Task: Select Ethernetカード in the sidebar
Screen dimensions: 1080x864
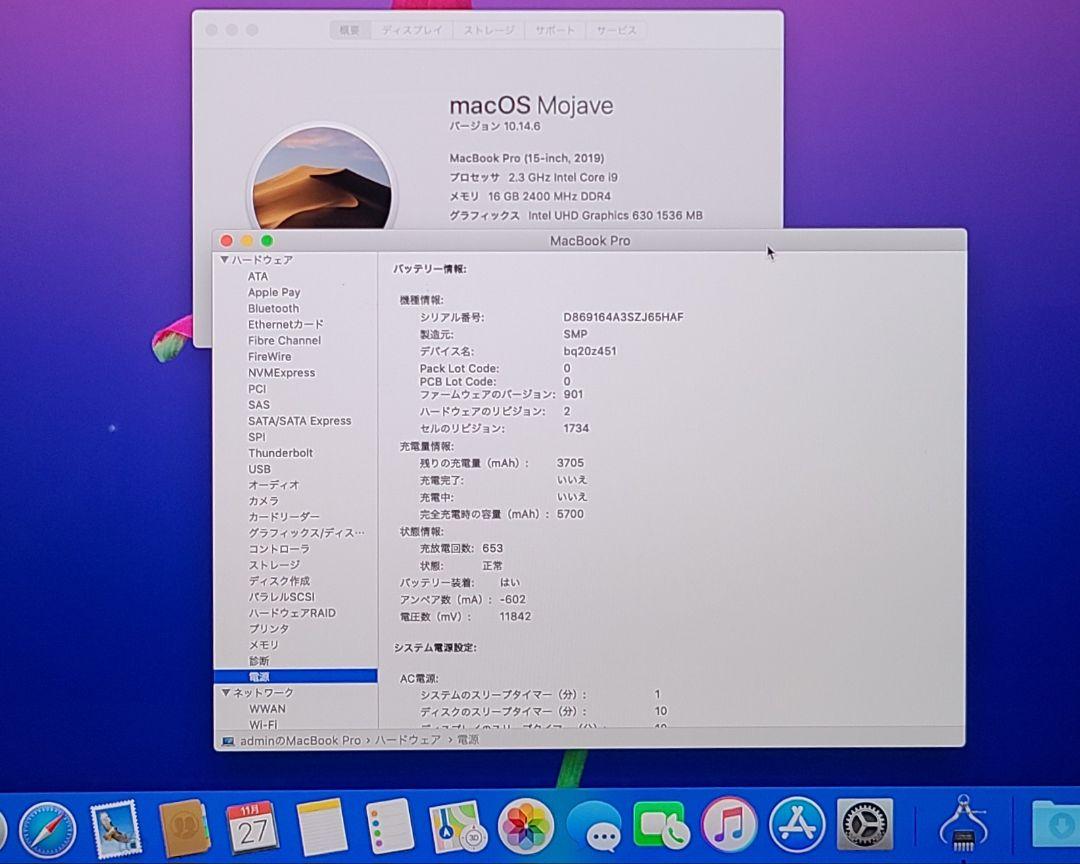Action: (x=285, y=325)
